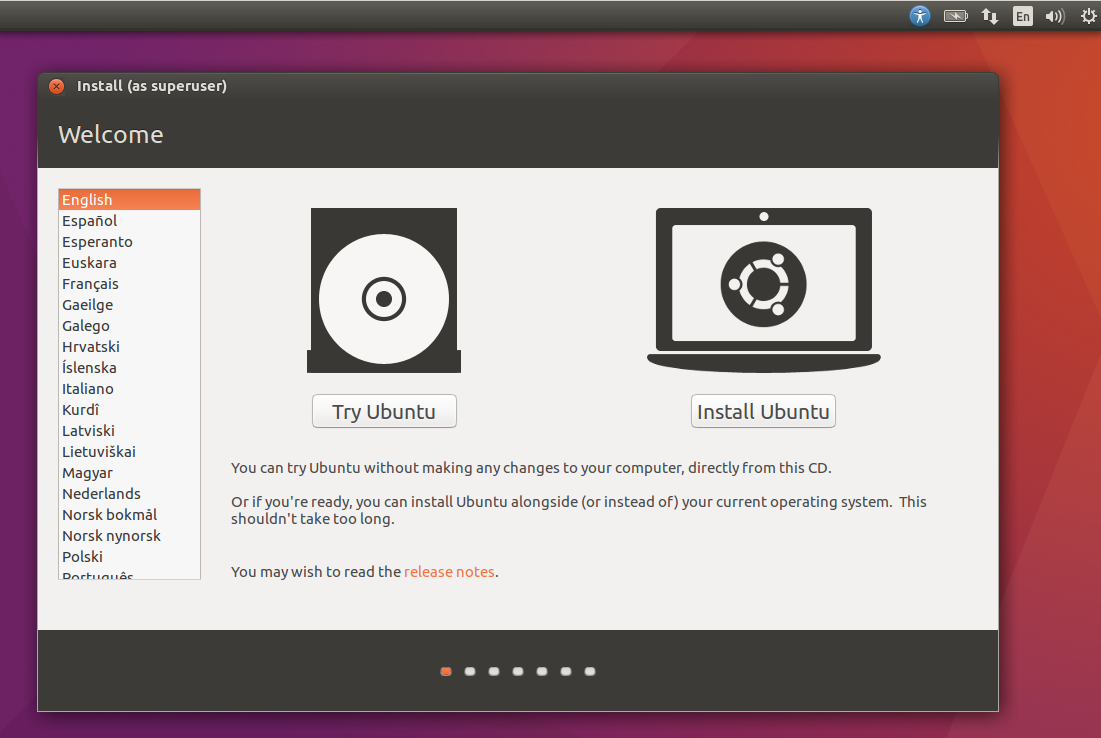
Task: Click the Try Ubuntu button
Action: 383,411
